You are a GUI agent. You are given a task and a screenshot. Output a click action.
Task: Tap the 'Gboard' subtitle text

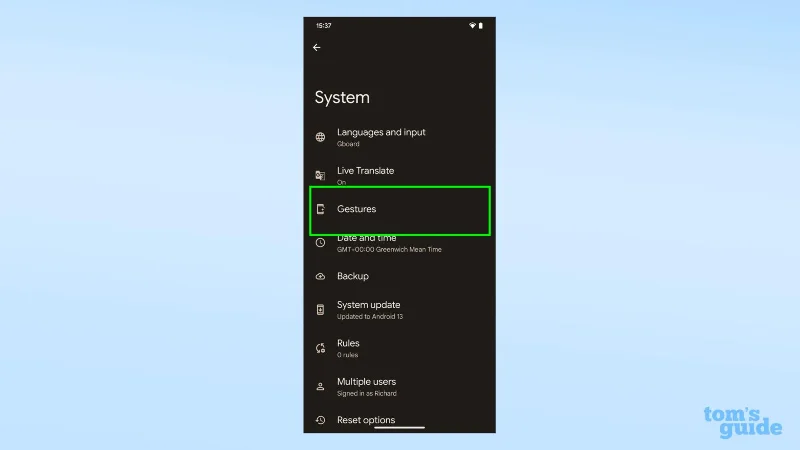pyautogui.click(x=348, y=144)
